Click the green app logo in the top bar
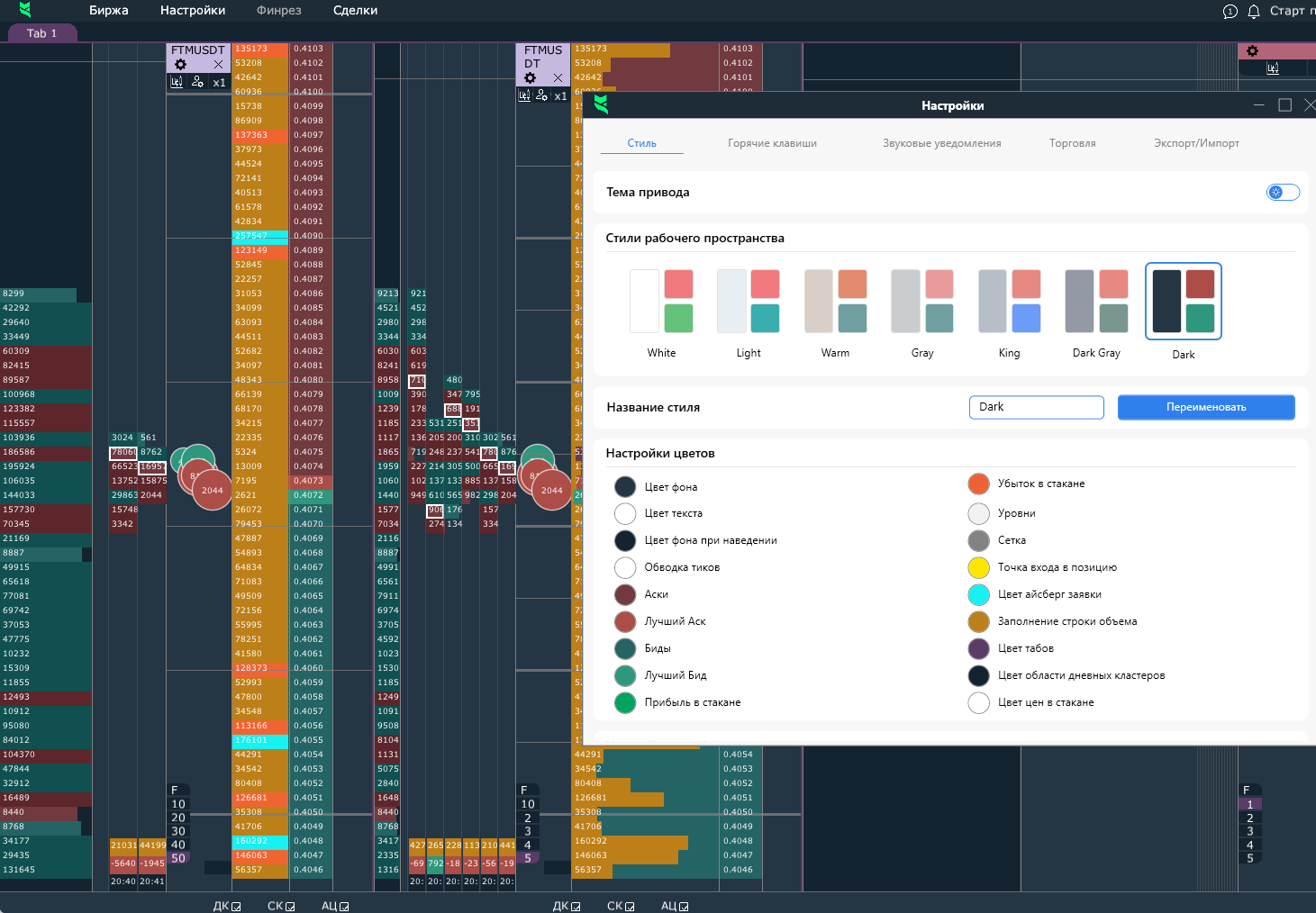The height and width of the screenshot is (913, 1316). tap(25, 10)
